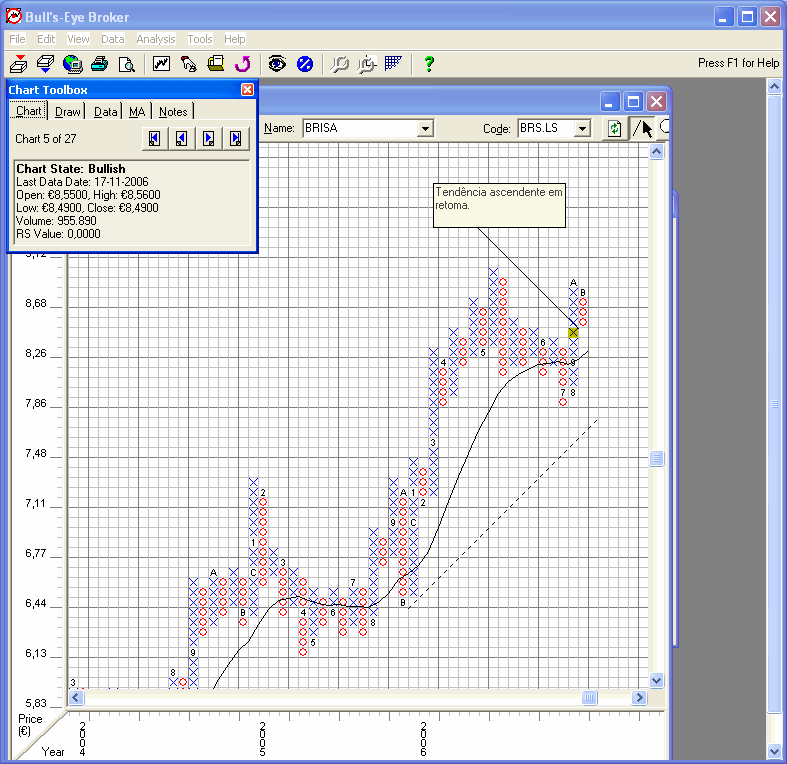Click the green question mark help icon
787x764 pixels.
pos(429,64)
